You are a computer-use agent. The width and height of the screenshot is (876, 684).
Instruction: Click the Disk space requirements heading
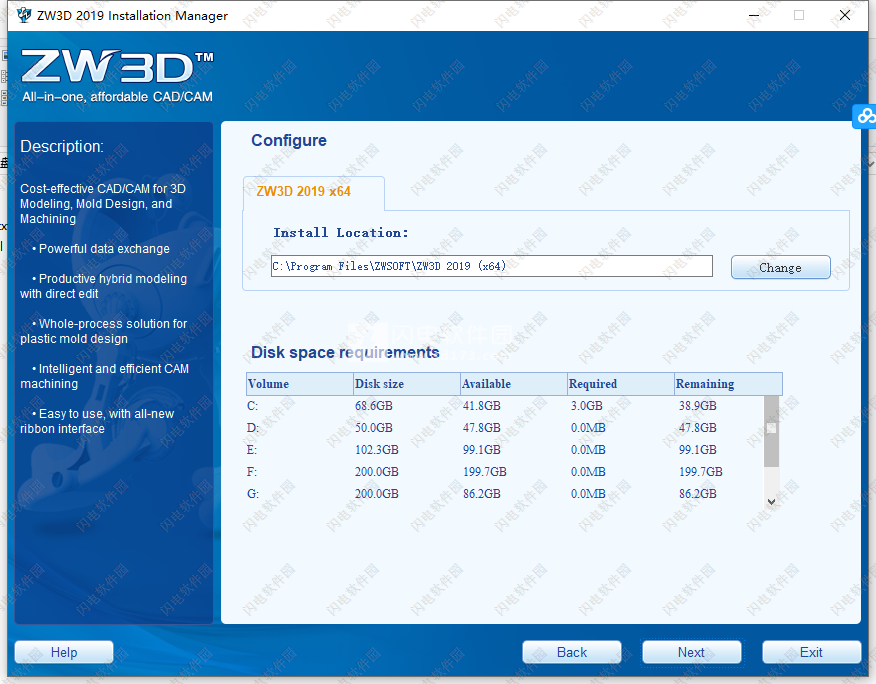pos(345,353)
